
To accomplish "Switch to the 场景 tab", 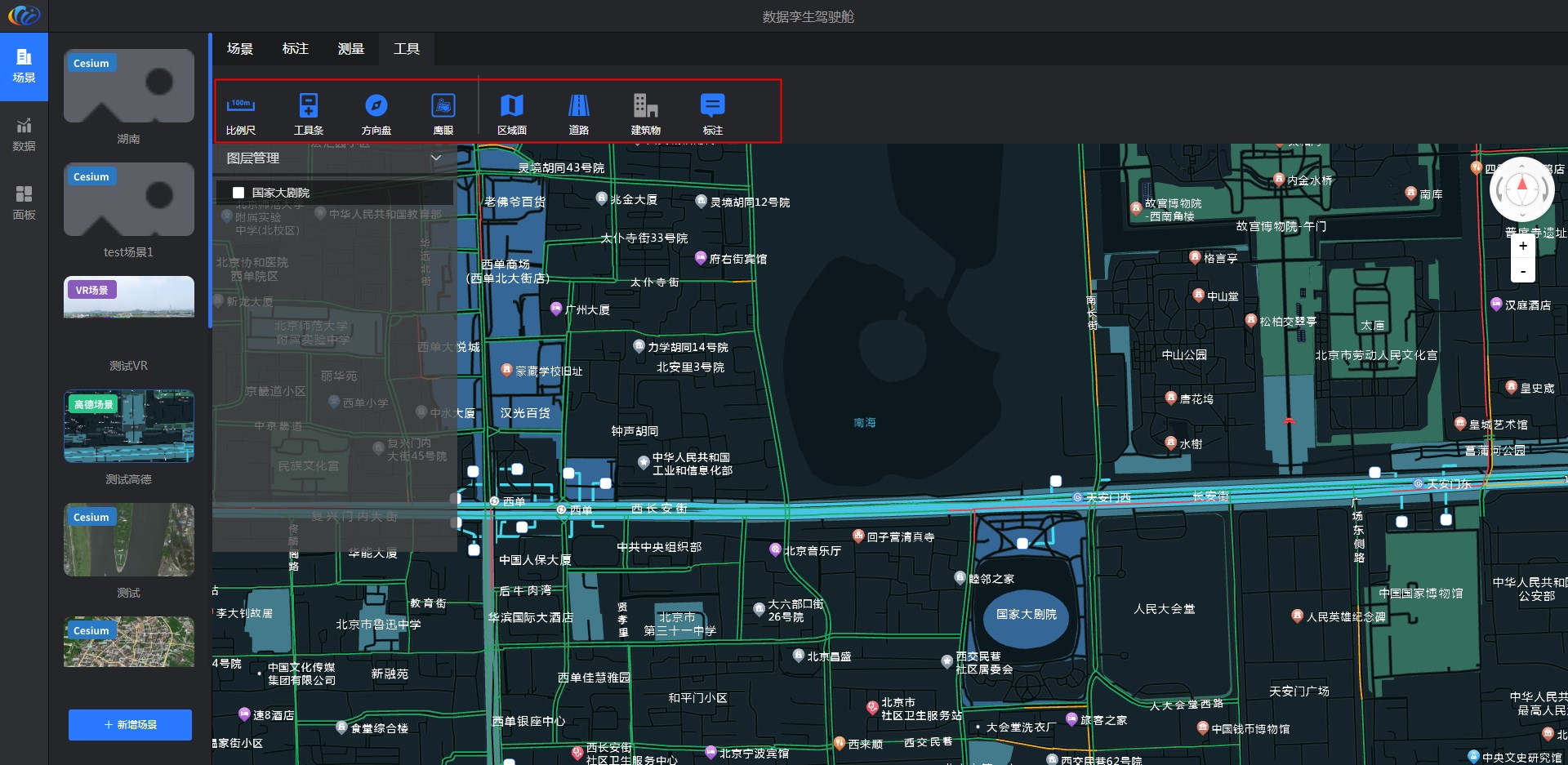I will pyautogui.click(x=239, y=49).
